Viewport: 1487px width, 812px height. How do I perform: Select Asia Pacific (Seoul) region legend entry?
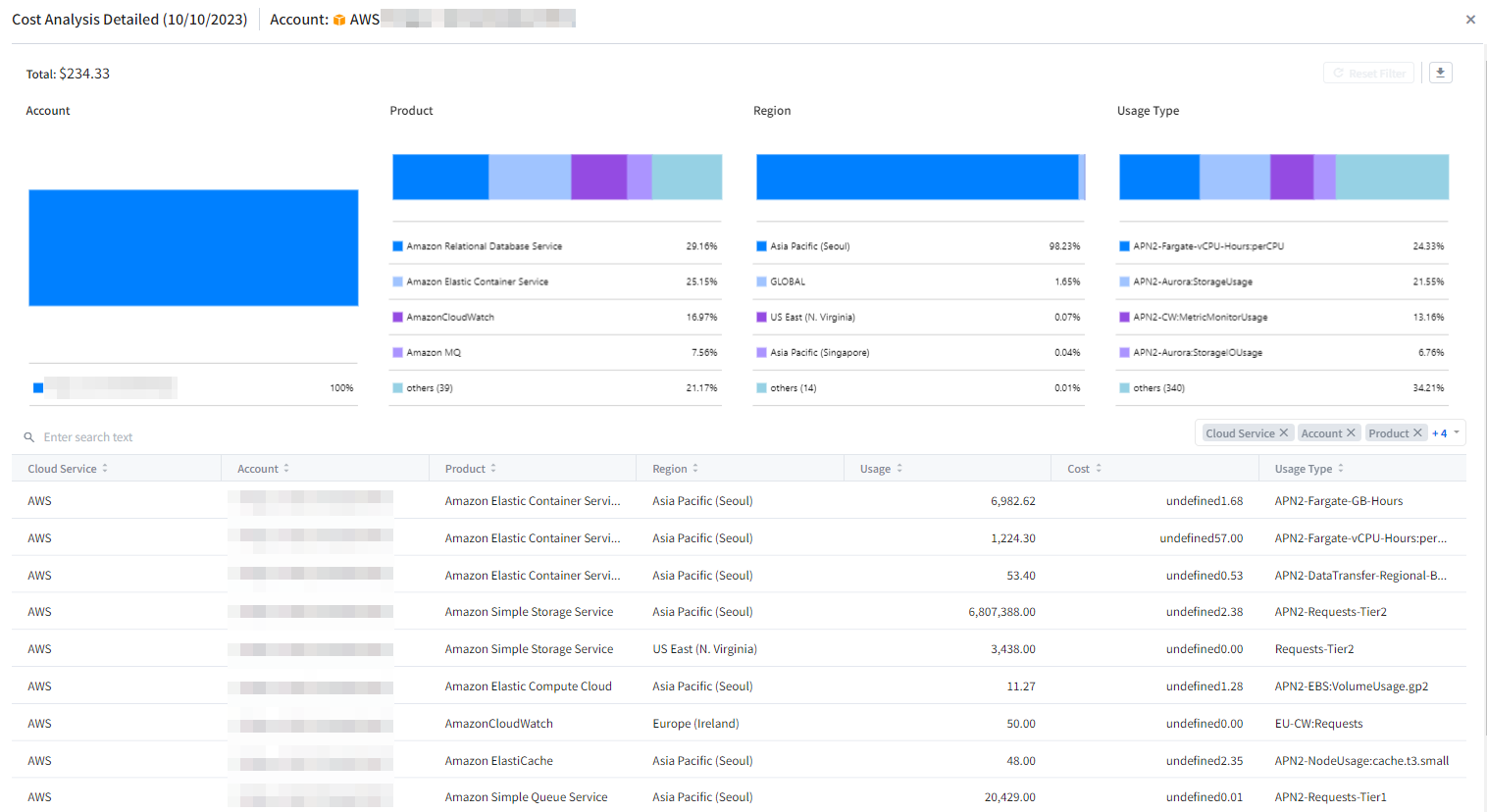tap(809, 246)
